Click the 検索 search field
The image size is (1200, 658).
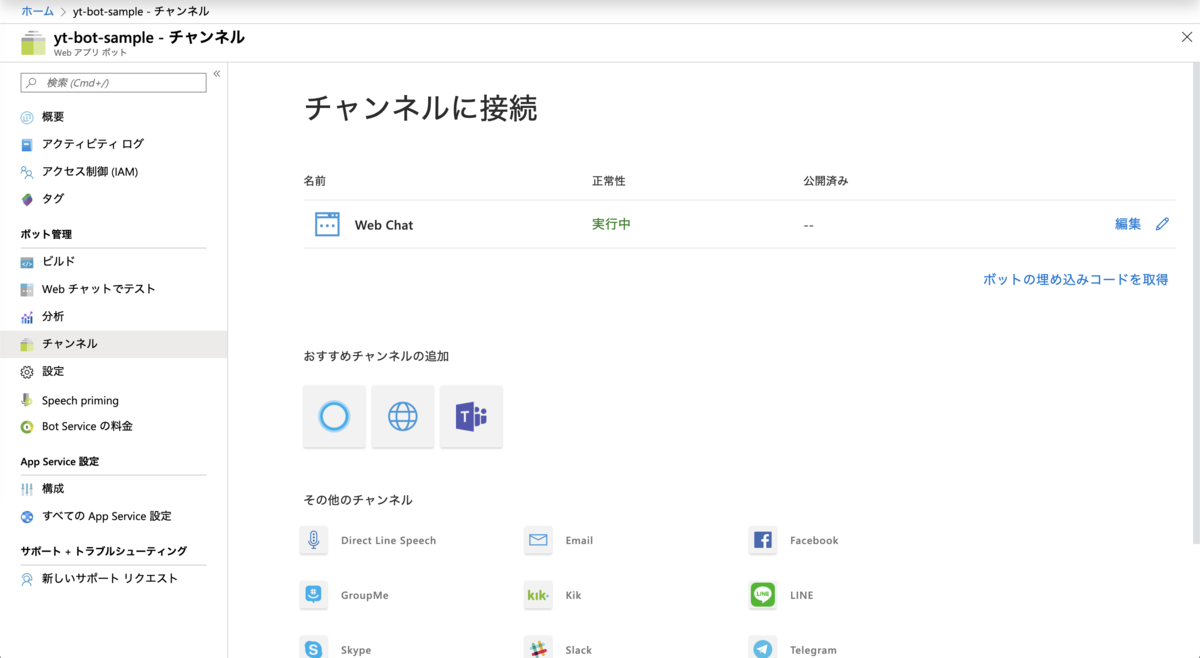coord(113,82)
